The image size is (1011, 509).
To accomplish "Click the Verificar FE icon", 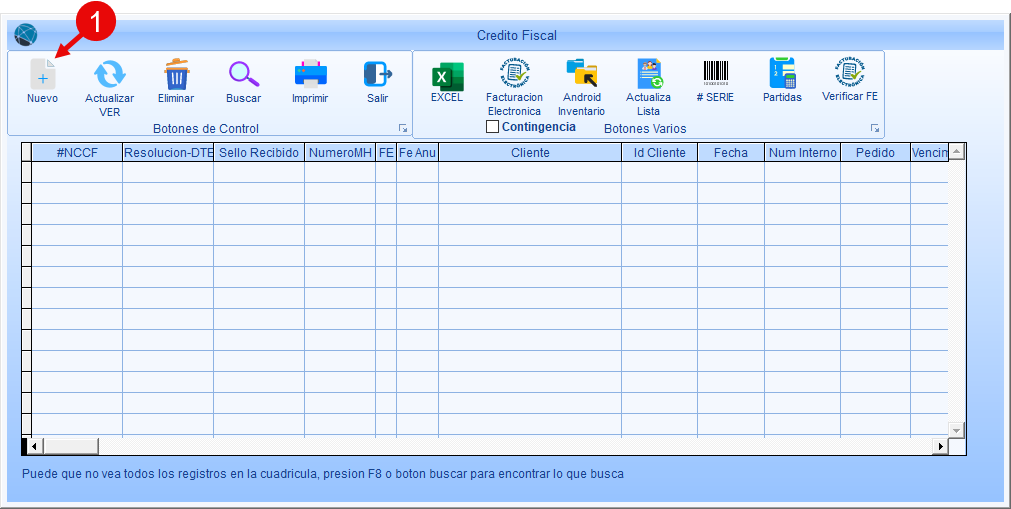I will coord(849,73).
